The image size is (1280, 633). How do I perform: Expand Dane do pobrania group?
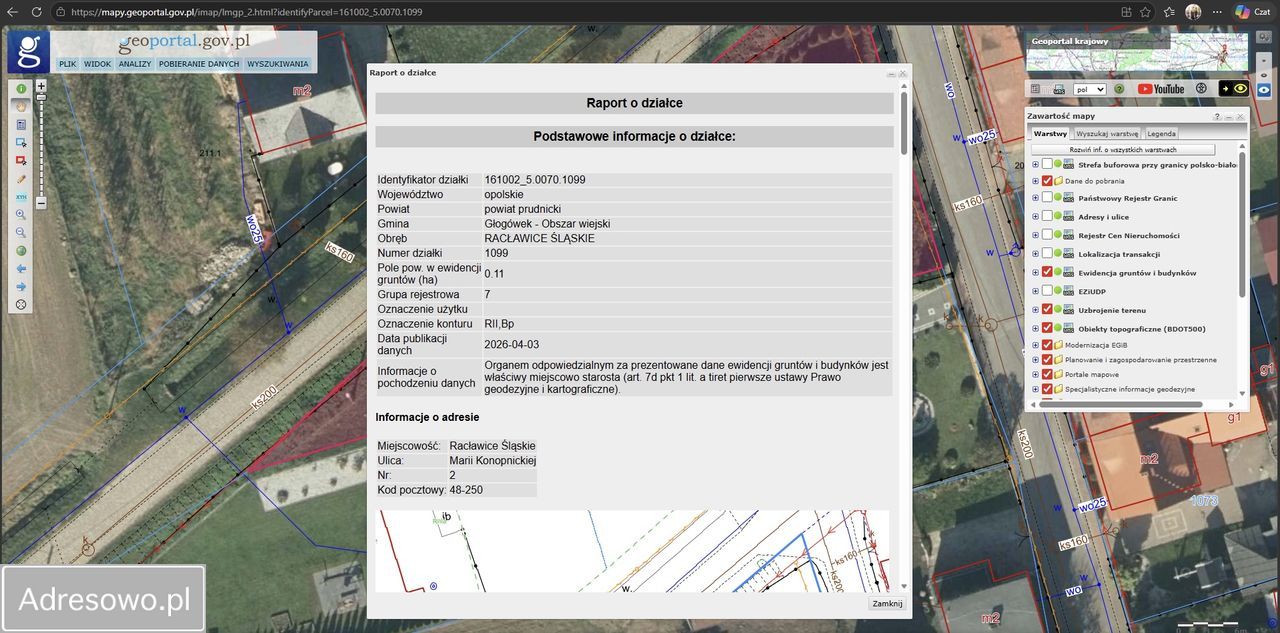point(1035,181)
